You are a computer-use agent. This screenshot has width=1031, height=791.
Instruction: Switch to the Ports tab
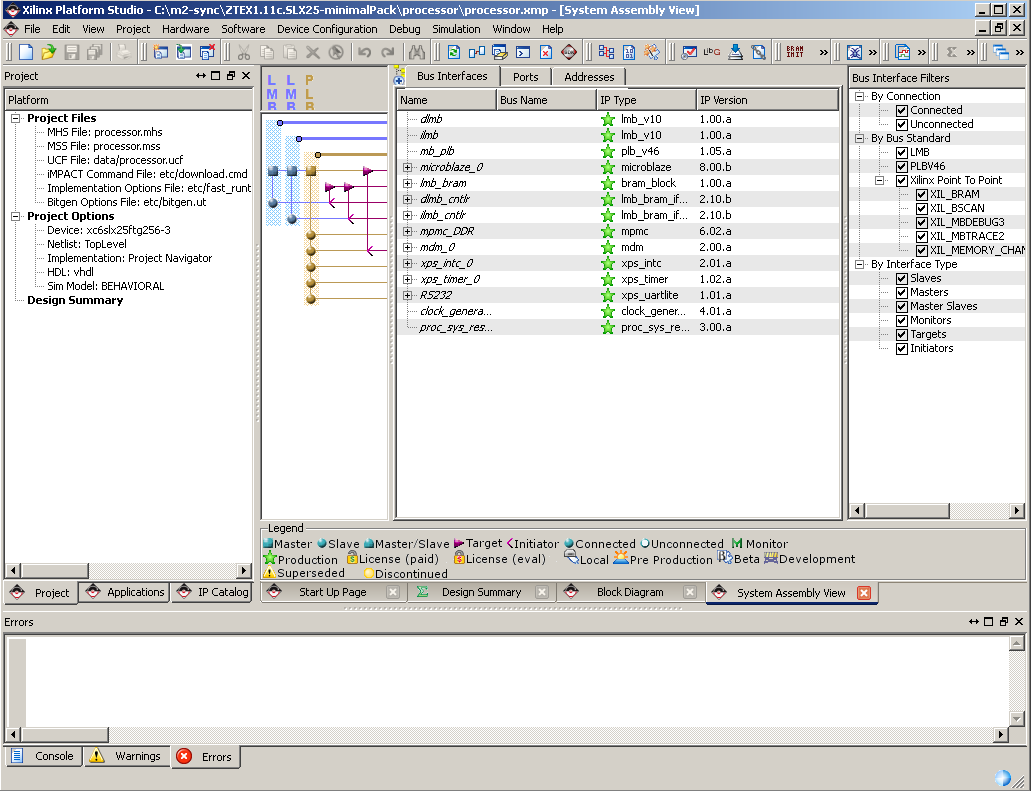coord(525,77)
